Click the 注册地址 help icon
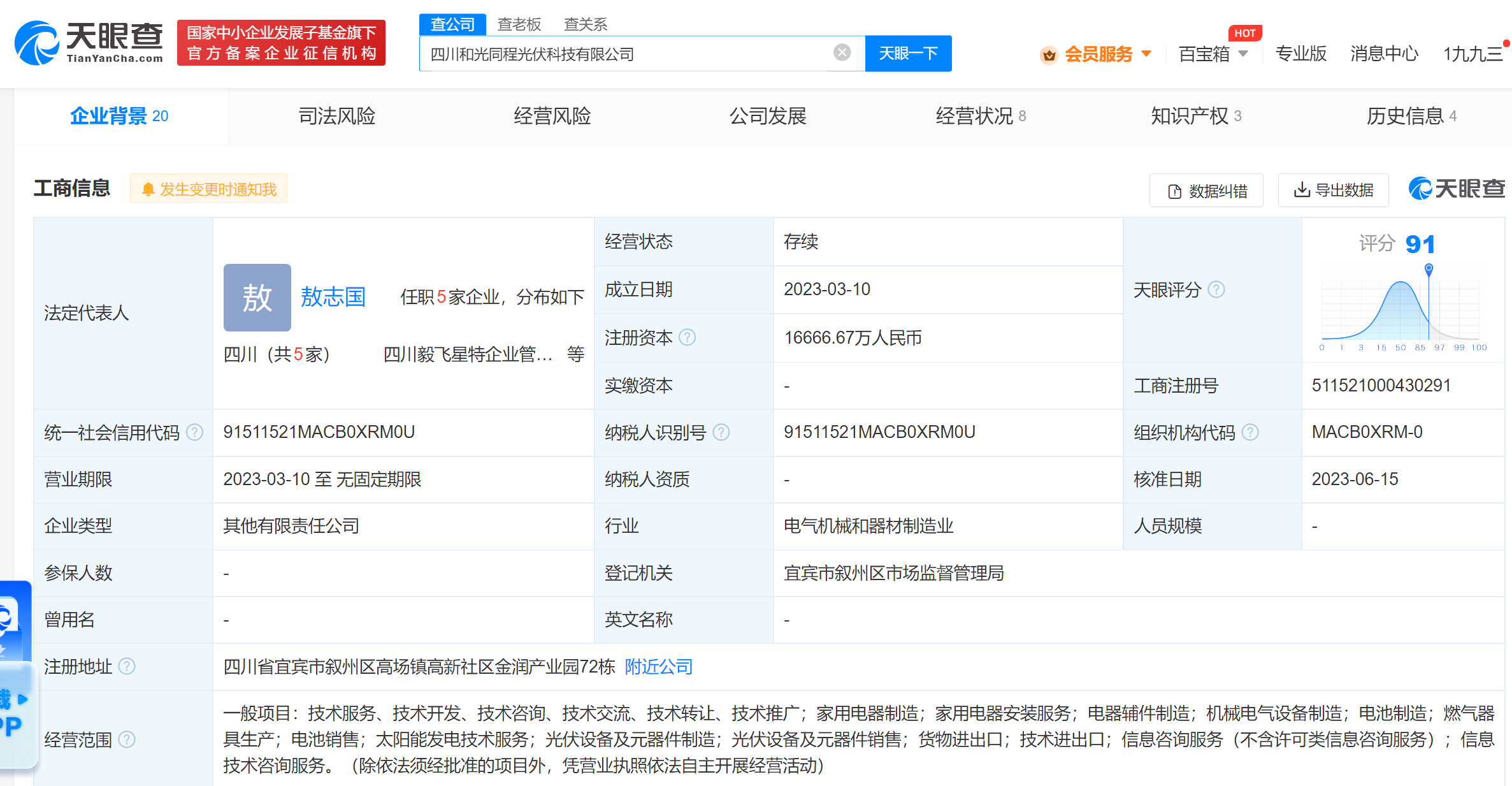Image resolution: width=1512 pixels, height=786 pixels. coord(127,667)
